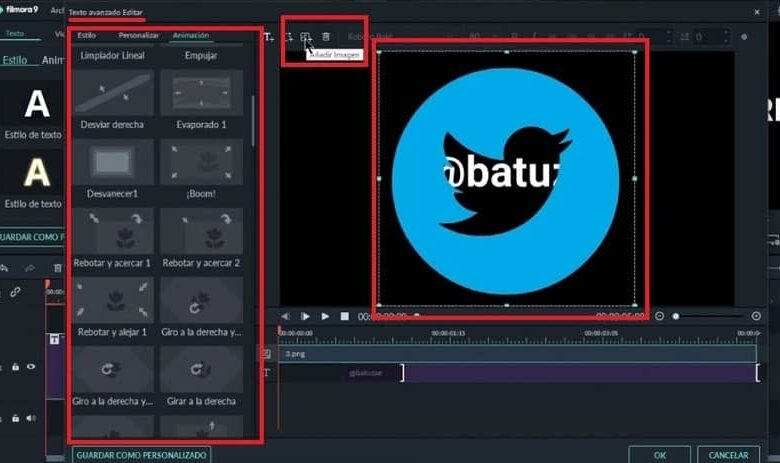Stop preview playback
The image size is (780, 463).
pyautogui.click(x=344, y=316)
